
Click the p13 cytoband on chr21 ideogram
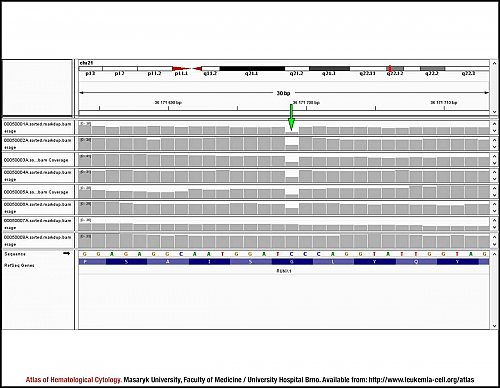[91, 69]
